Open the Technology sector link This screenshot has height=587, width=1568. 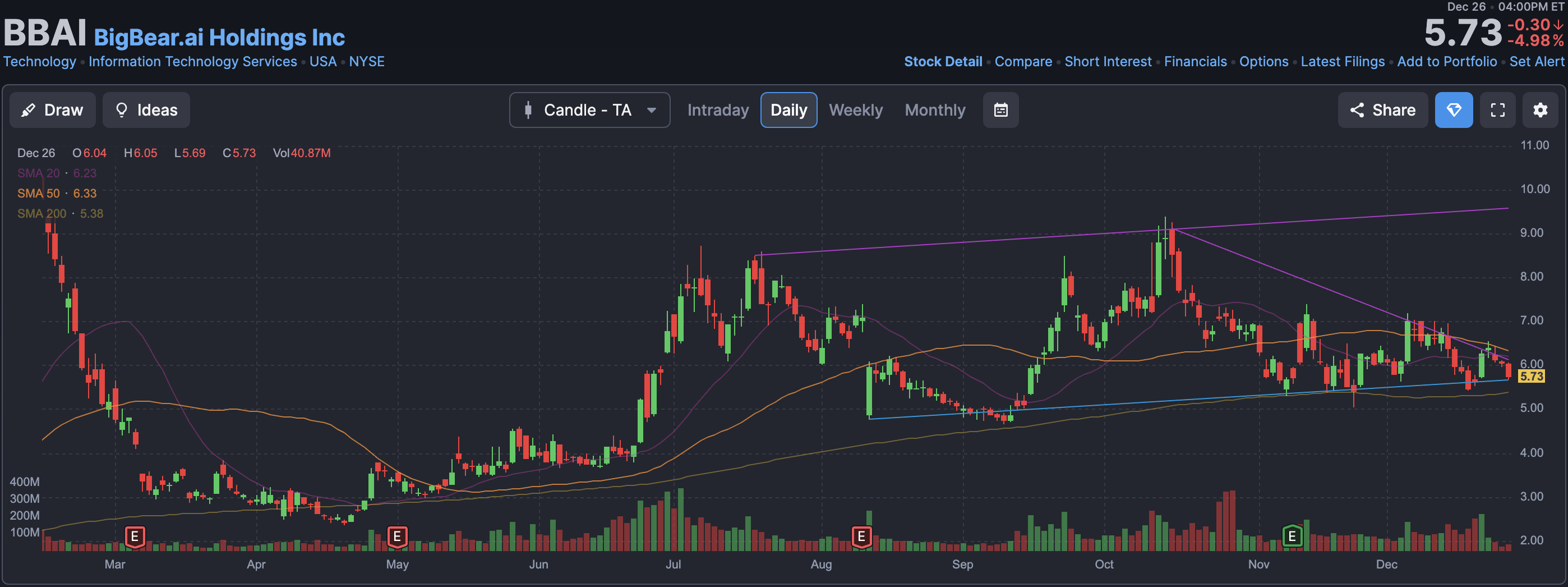point(40,62)
